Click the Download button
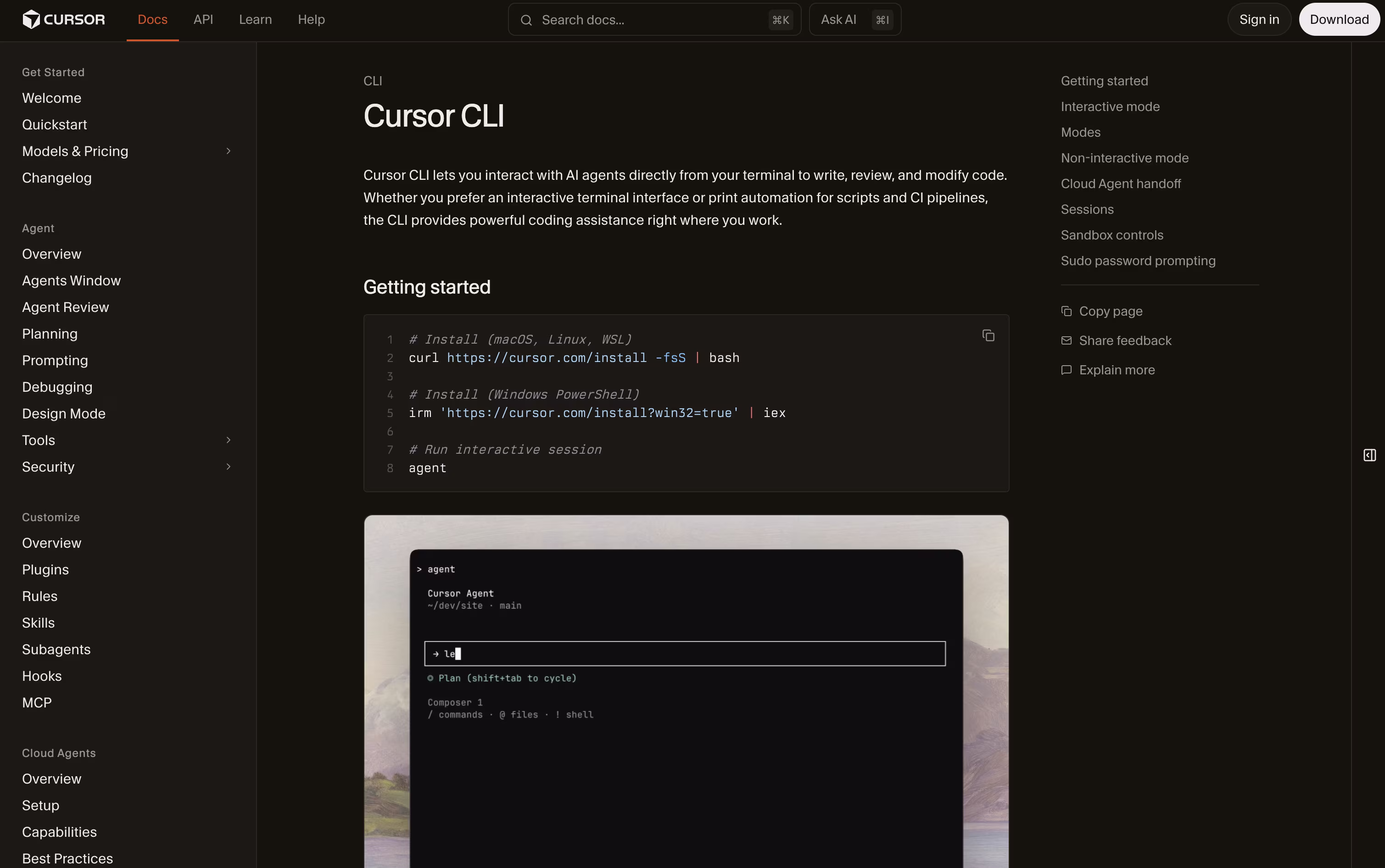The height and width of the screenshot is (868, 1385). pos(1339,20)
